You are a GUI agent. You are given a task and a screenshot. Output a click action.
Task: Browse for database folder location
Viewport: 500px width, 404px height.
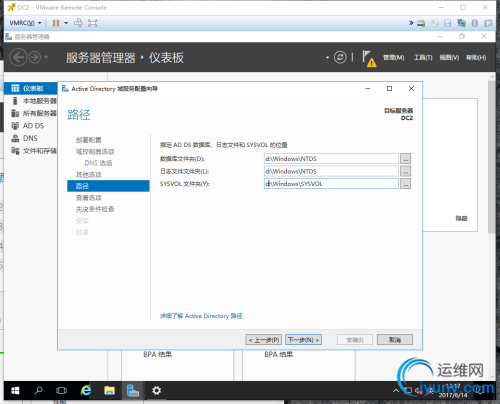click(x=405, y=159)
